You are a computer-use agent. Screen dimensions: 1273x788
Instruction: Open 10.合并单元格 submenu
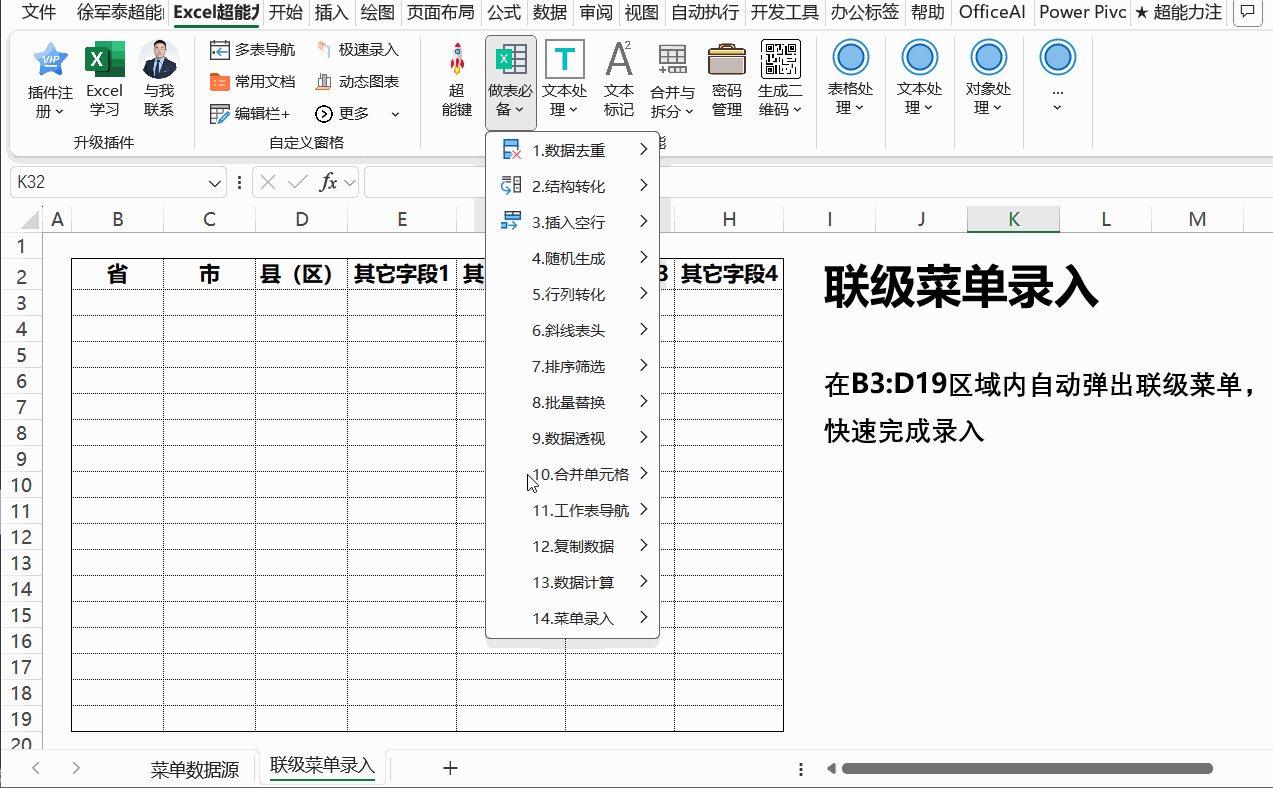(572, 474)
